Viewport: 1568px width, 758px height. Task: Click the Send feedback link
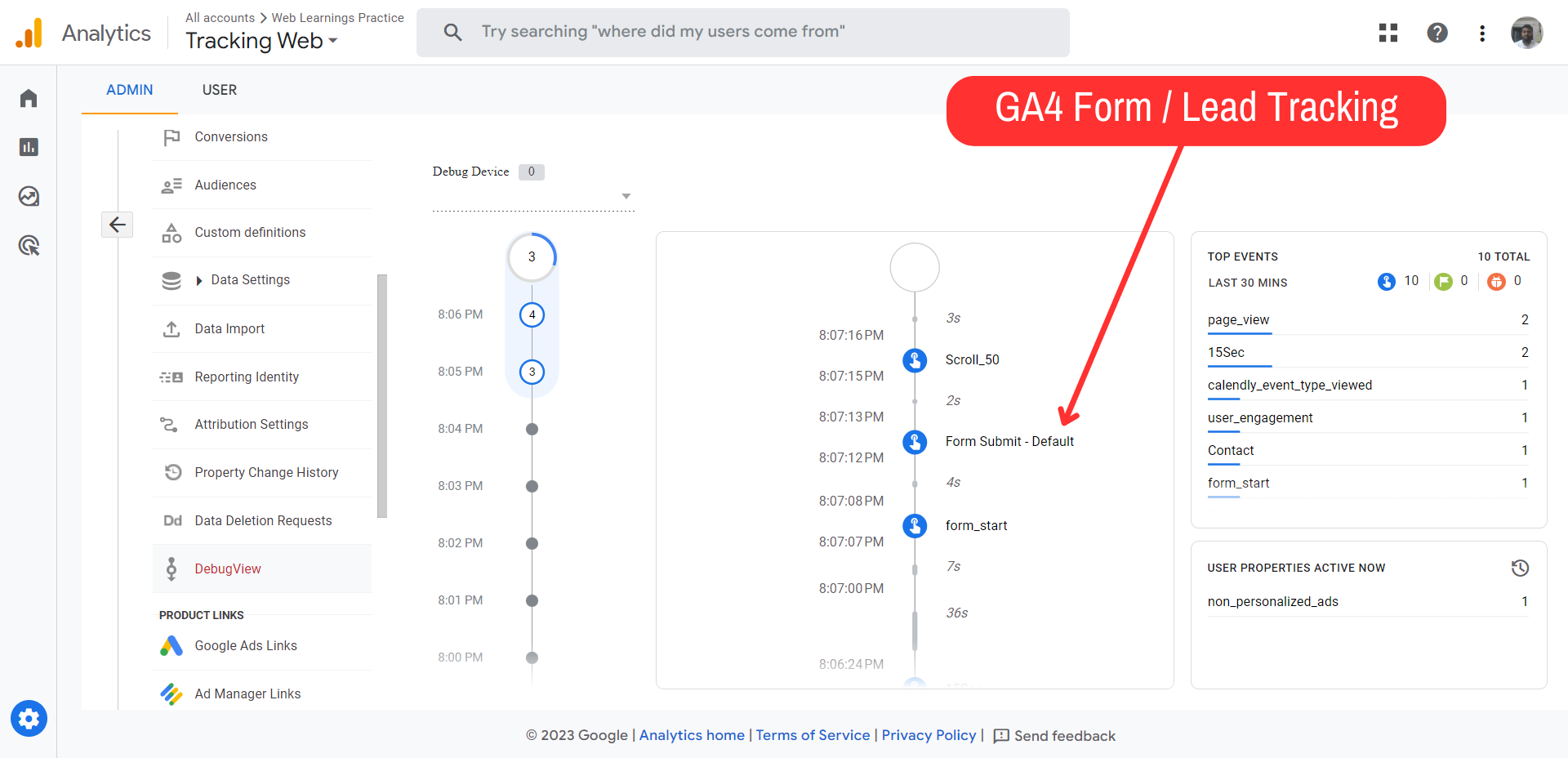(1064, 735)
